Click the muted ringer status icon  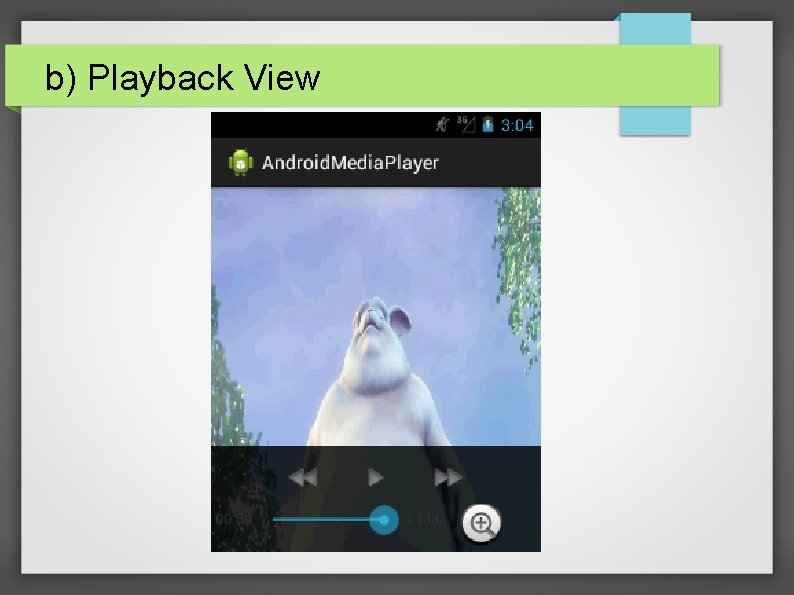(x=442, y=124)
